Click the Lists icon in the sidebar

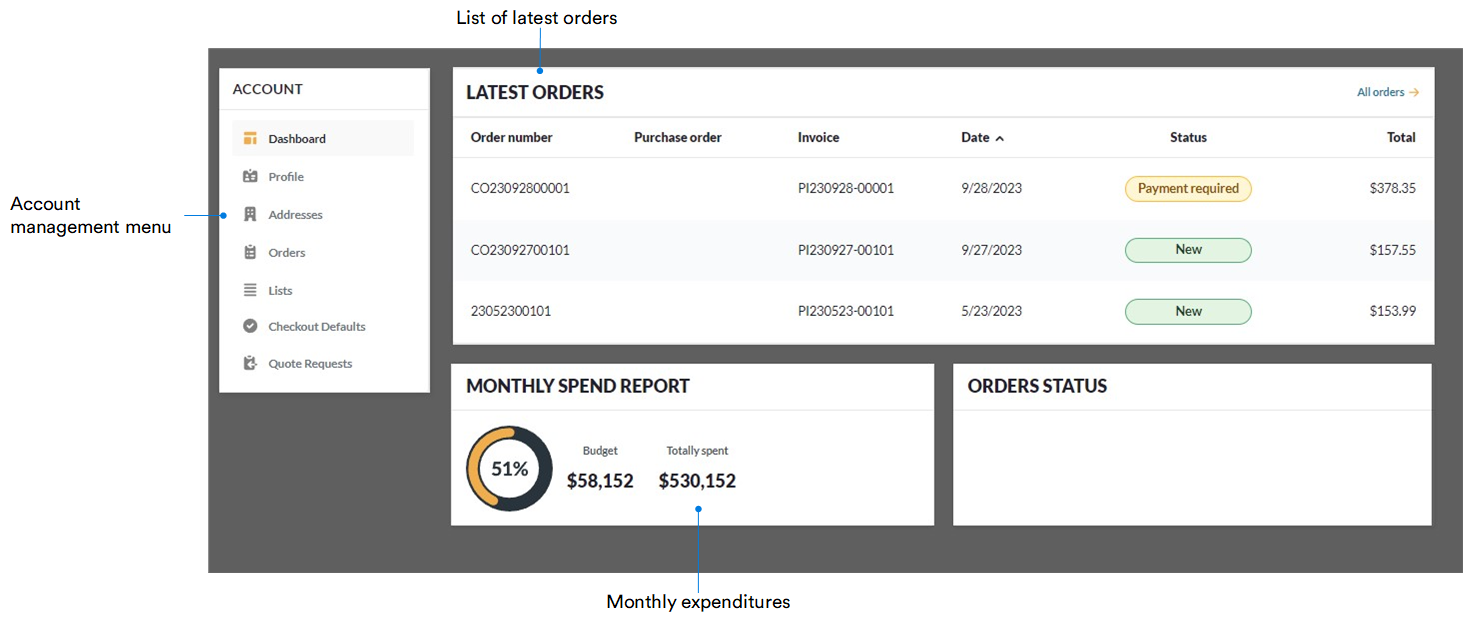(x=250, y=290)
